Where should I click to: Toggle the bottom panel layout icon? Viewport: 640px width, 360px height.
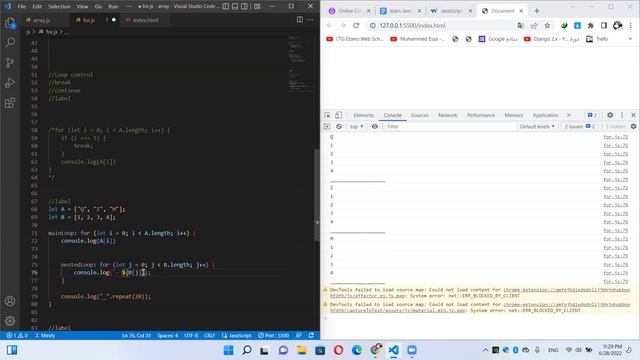point(235,7)
